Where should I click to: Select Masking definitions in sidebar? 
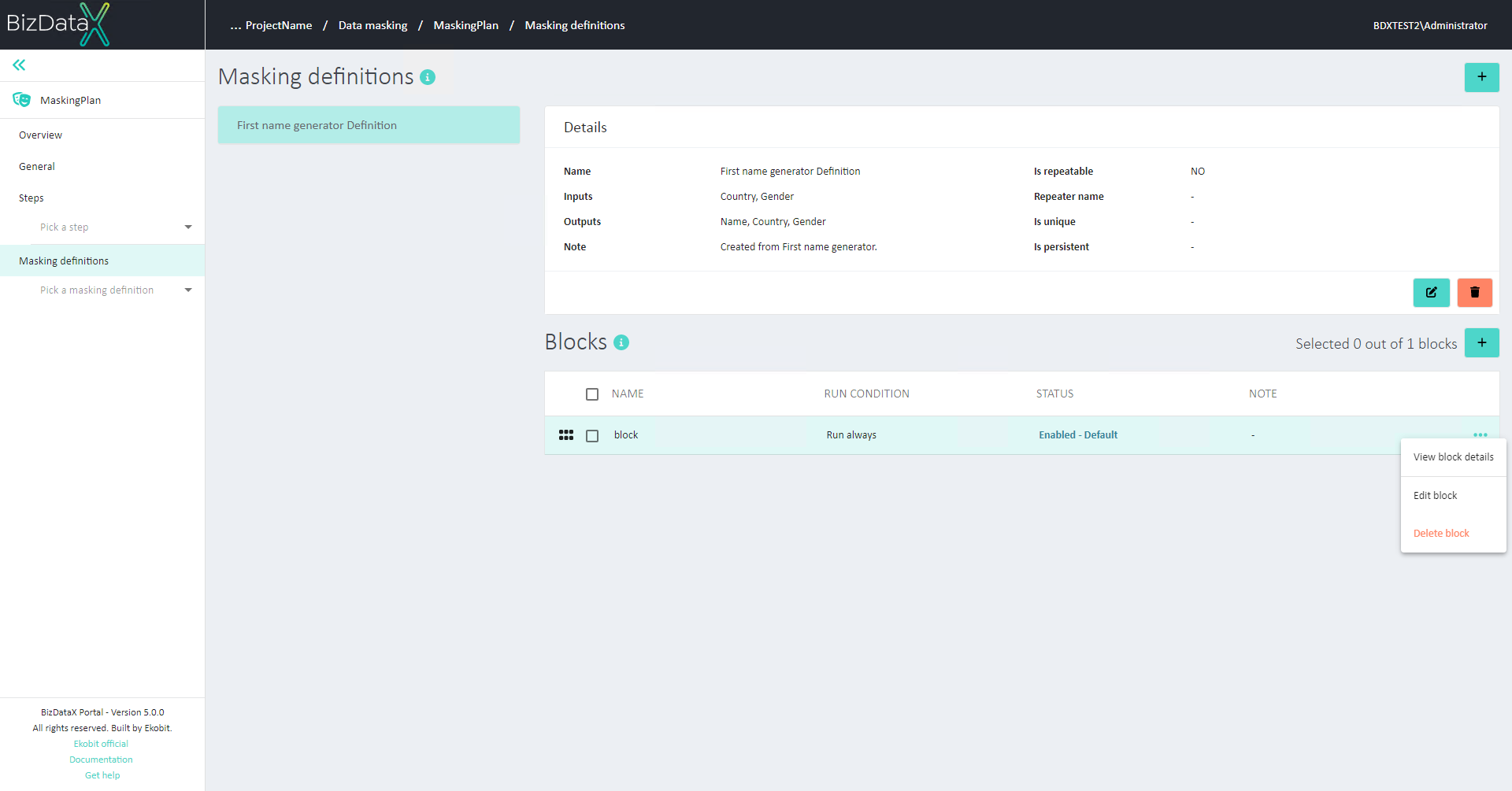click(102, 261)
